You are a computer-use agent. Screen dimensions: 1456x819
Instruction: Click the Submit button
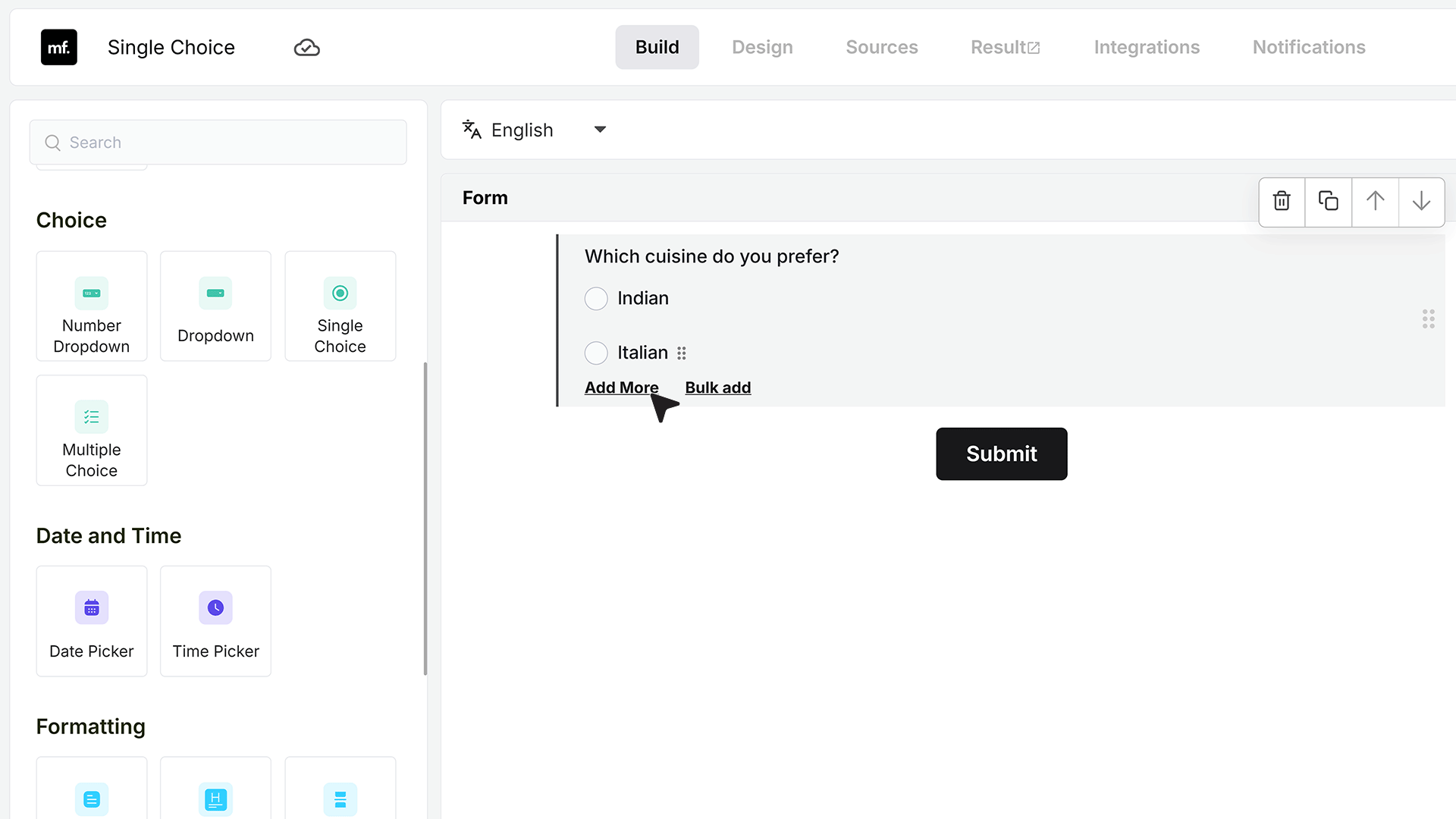1001,453
